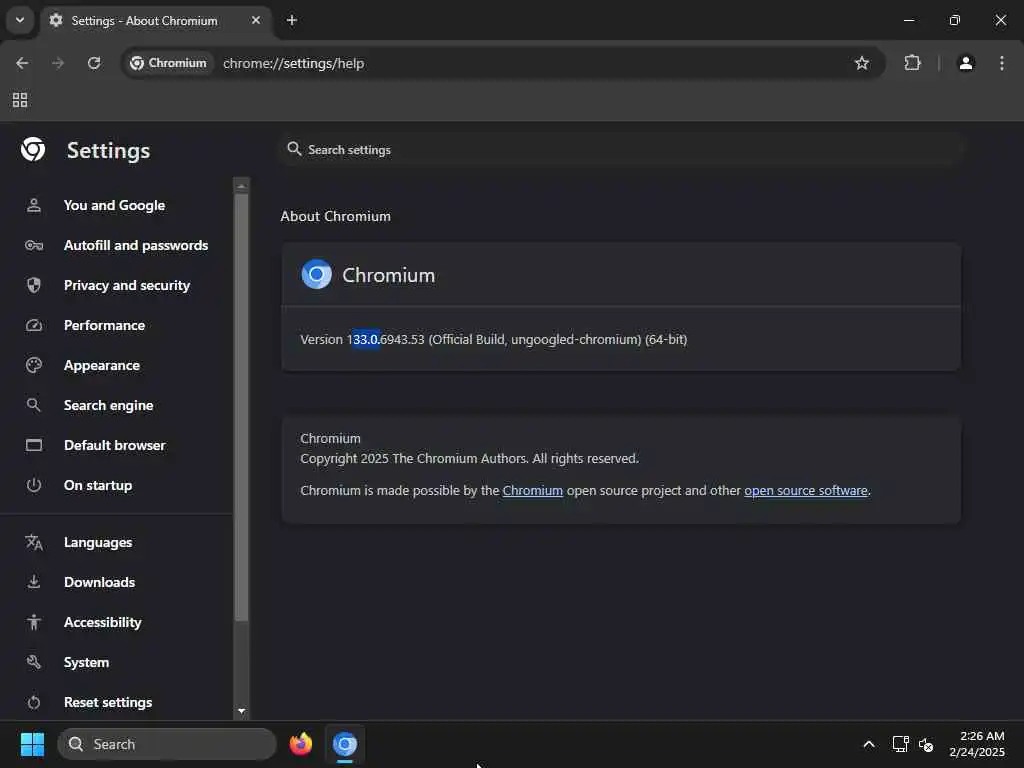Select the Settings - About Chromium tab

[155, 20]
